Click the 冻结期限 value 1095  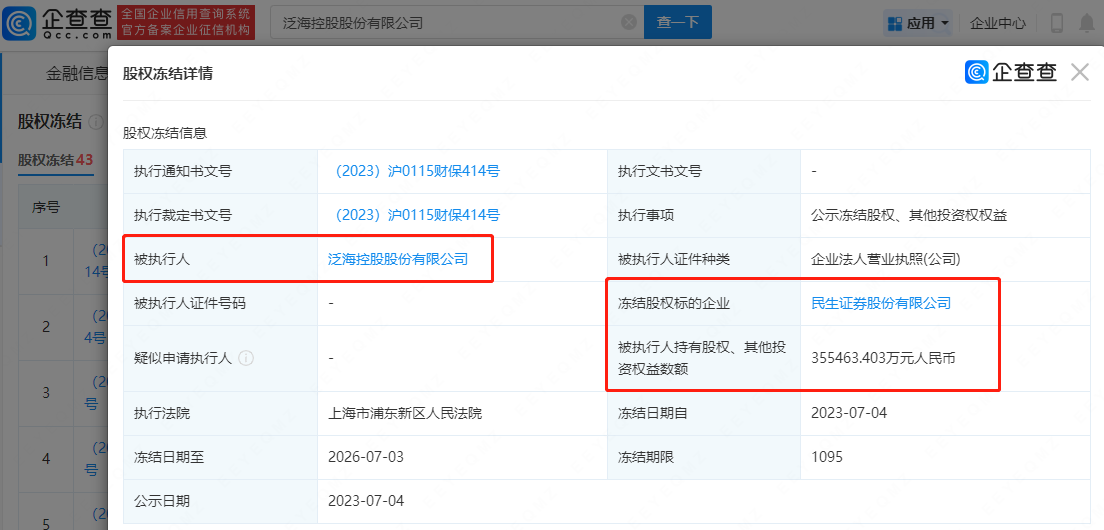point(827,457)
